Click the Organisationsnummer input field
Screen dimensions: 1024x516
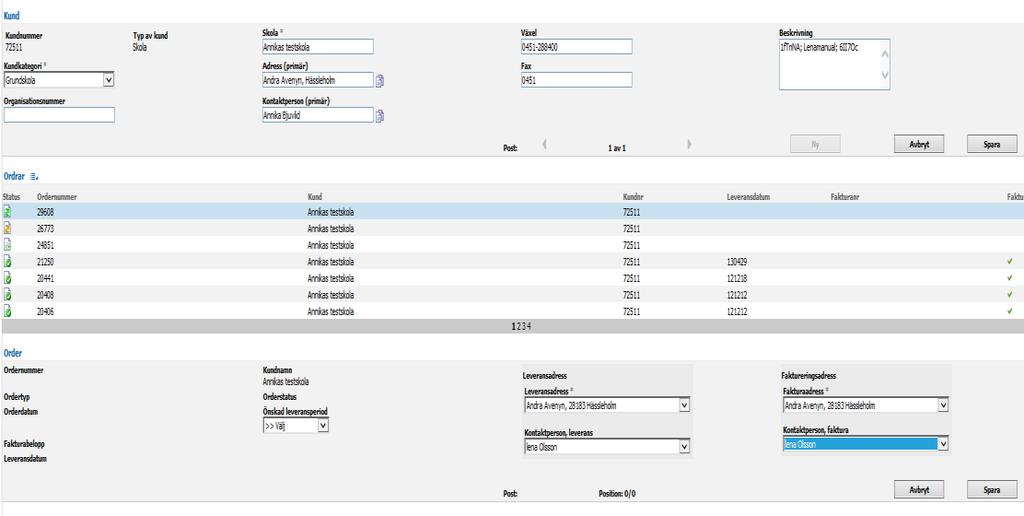(59, 115)
